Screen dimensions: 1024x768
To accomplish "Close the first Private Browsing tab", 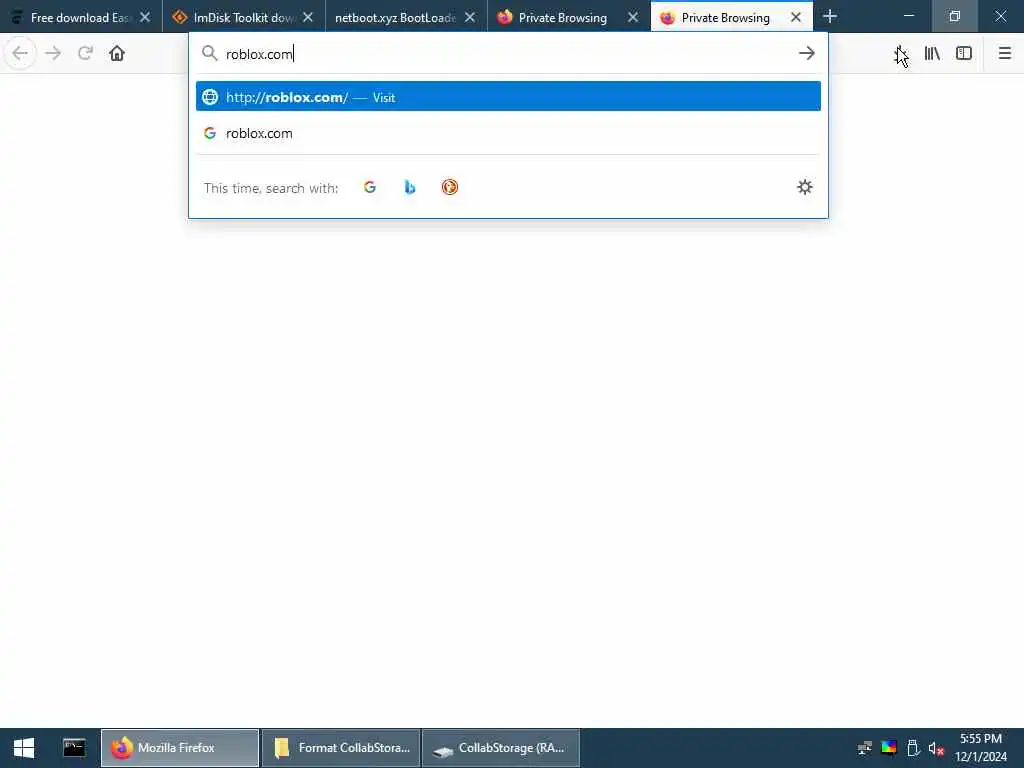I will (633, 17).
